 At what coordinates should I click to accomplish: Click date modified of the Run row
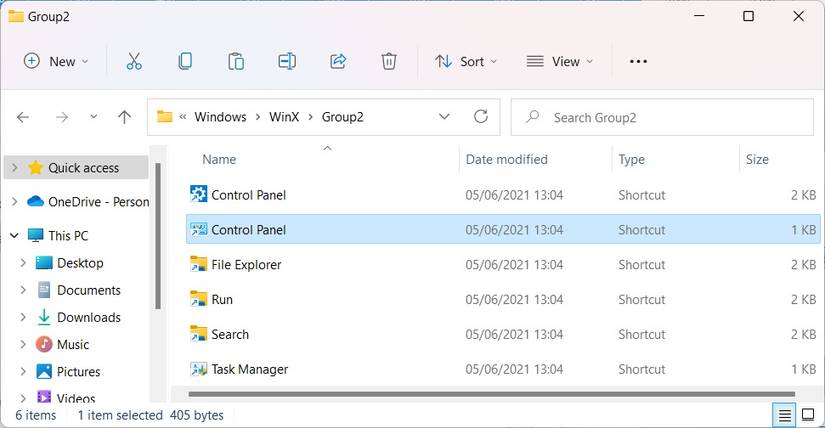click(514, 300)
